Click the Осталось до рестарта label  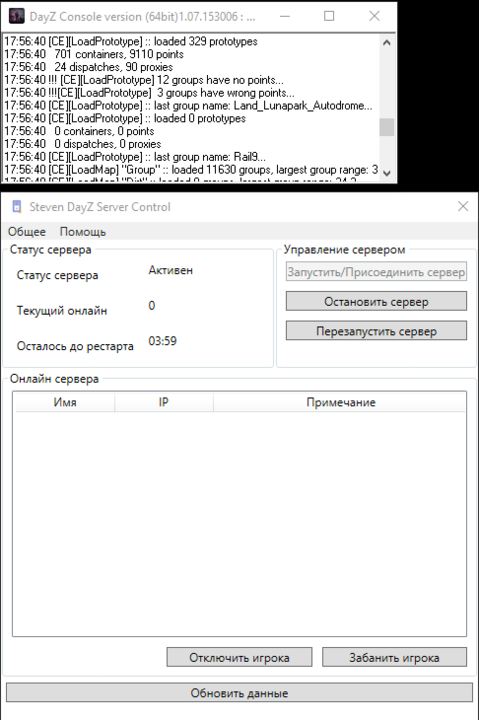pos(75,346)
